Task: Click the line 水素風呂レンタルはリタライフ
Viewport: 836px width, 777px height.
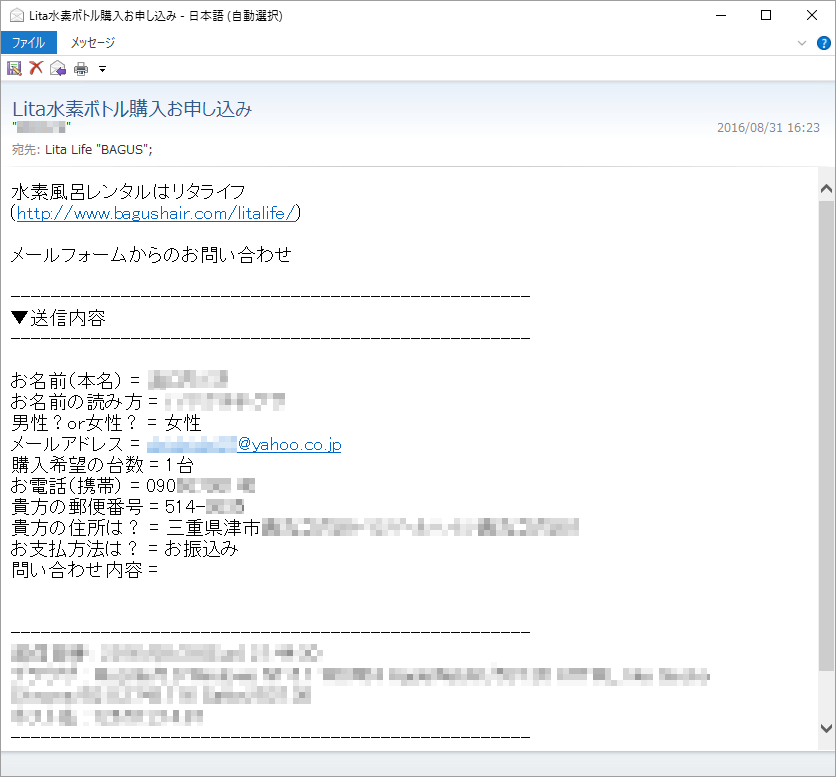Action: tap(128, 191)
